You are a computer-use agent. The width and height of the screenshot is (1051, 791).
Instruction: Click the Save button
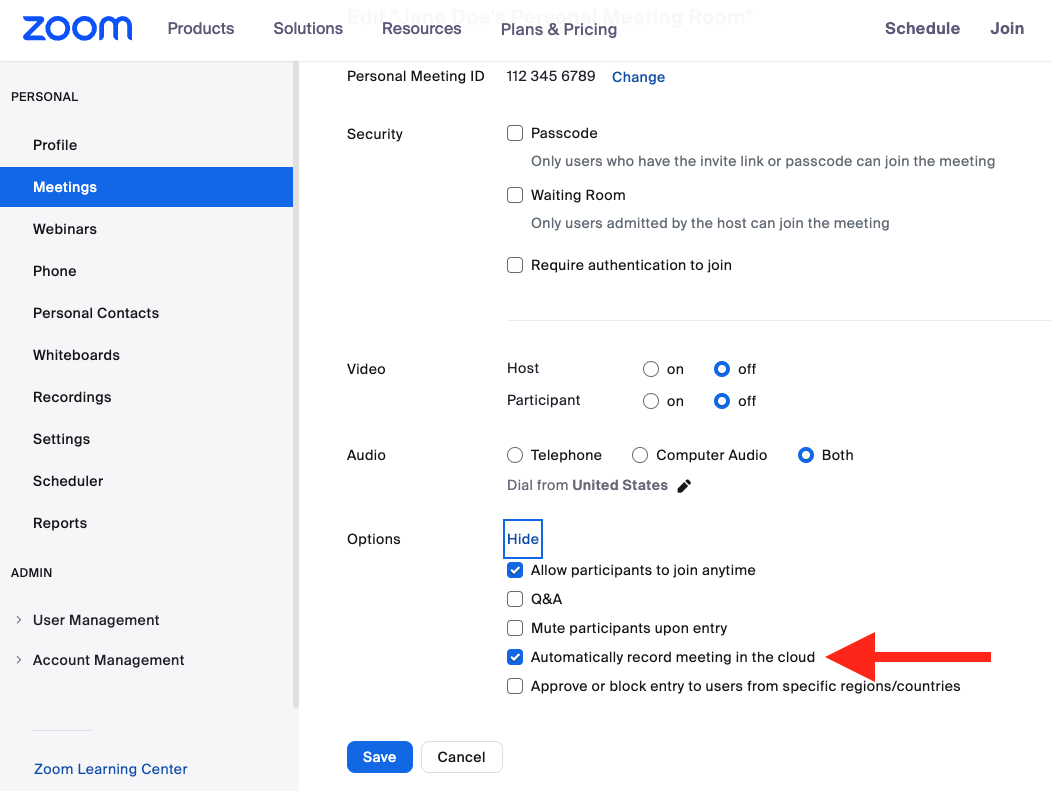click(x=379, y=757)
